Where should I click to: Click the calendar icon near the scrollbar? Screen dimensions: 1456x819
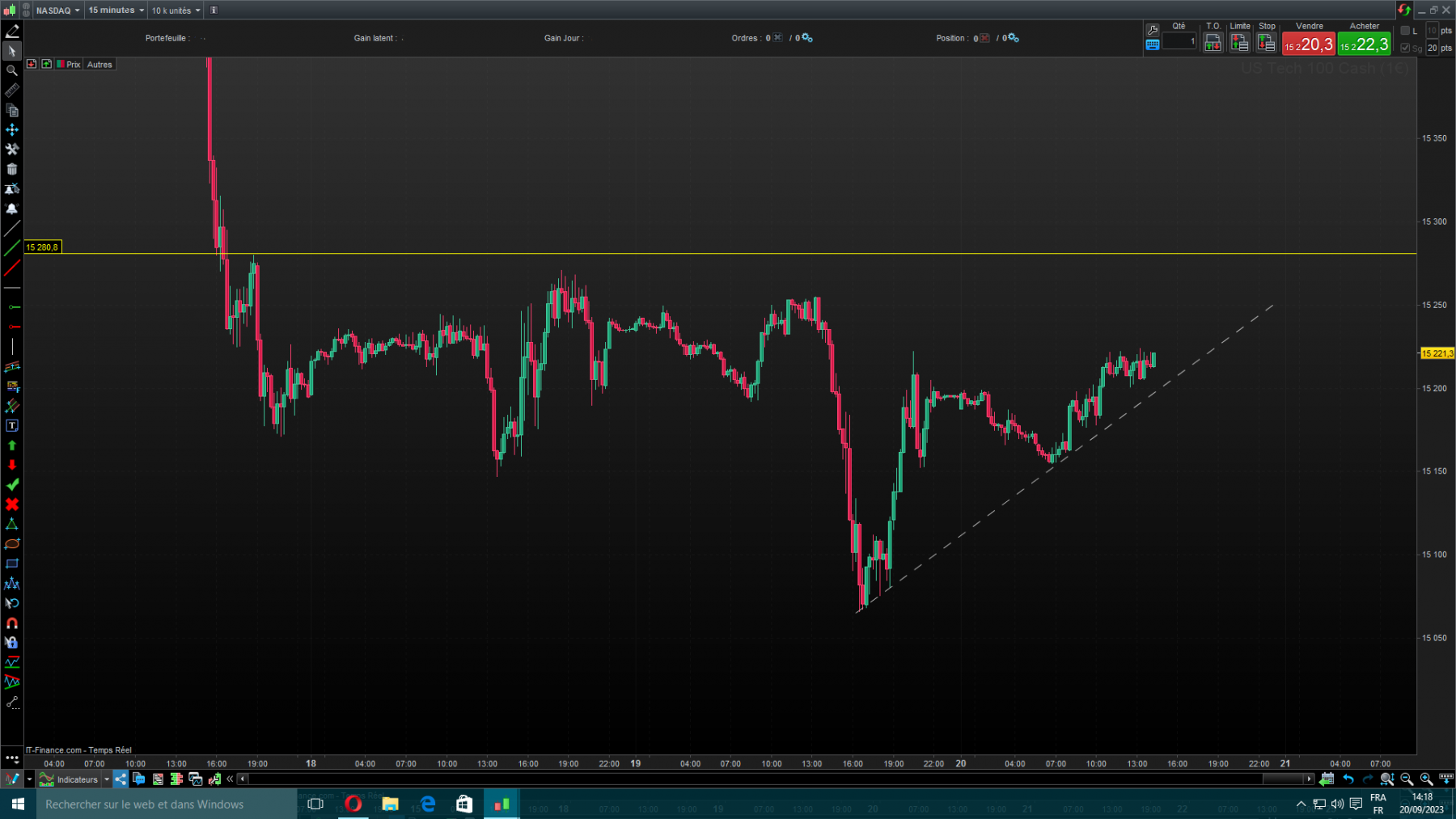pyautogui.click(x=1327, y=779)
